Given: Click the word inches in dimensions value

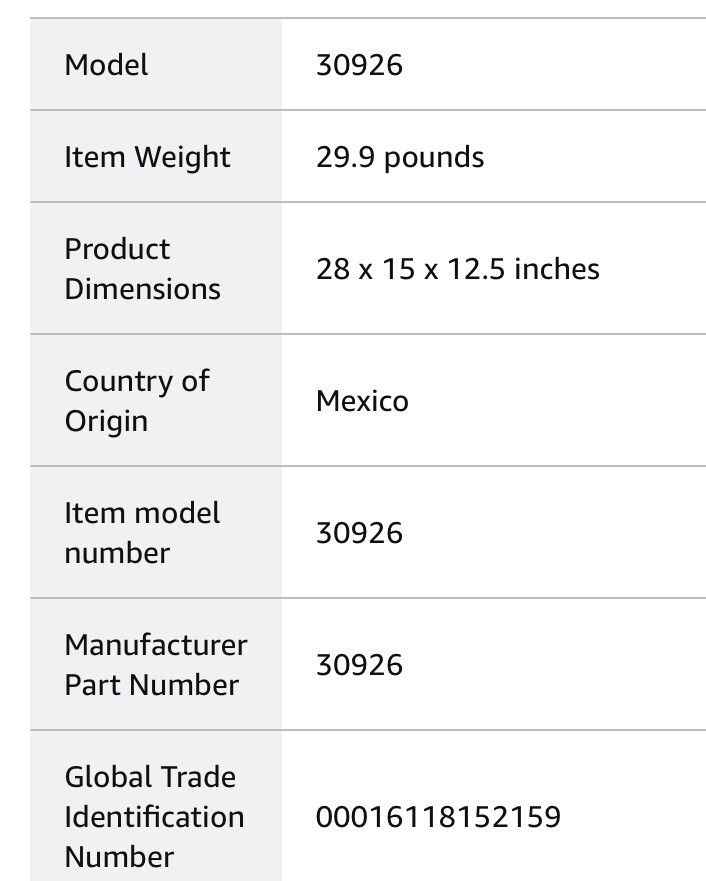Looking at the screenshot, I should [556, 269].
